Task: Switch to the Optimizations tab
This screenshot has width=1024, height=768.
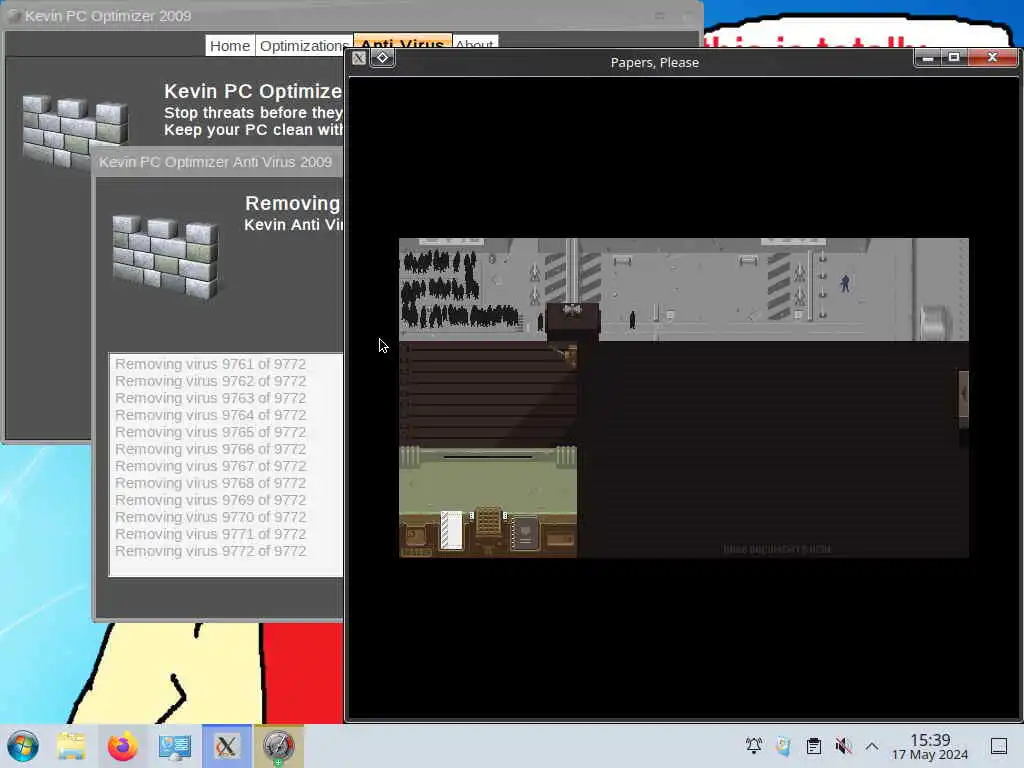Action: pyautogui.click(x=304, y=46)
